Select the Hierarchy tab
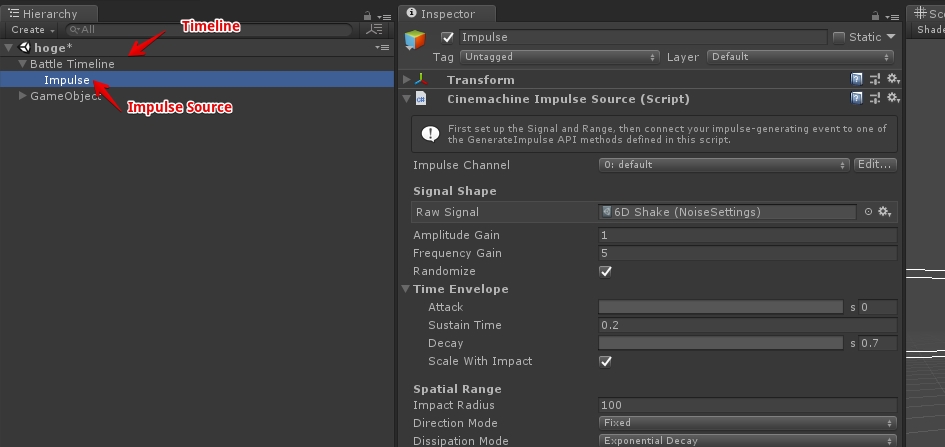This screenshot has height=447, width=945. pyautogui.click(x=49, y=14)
